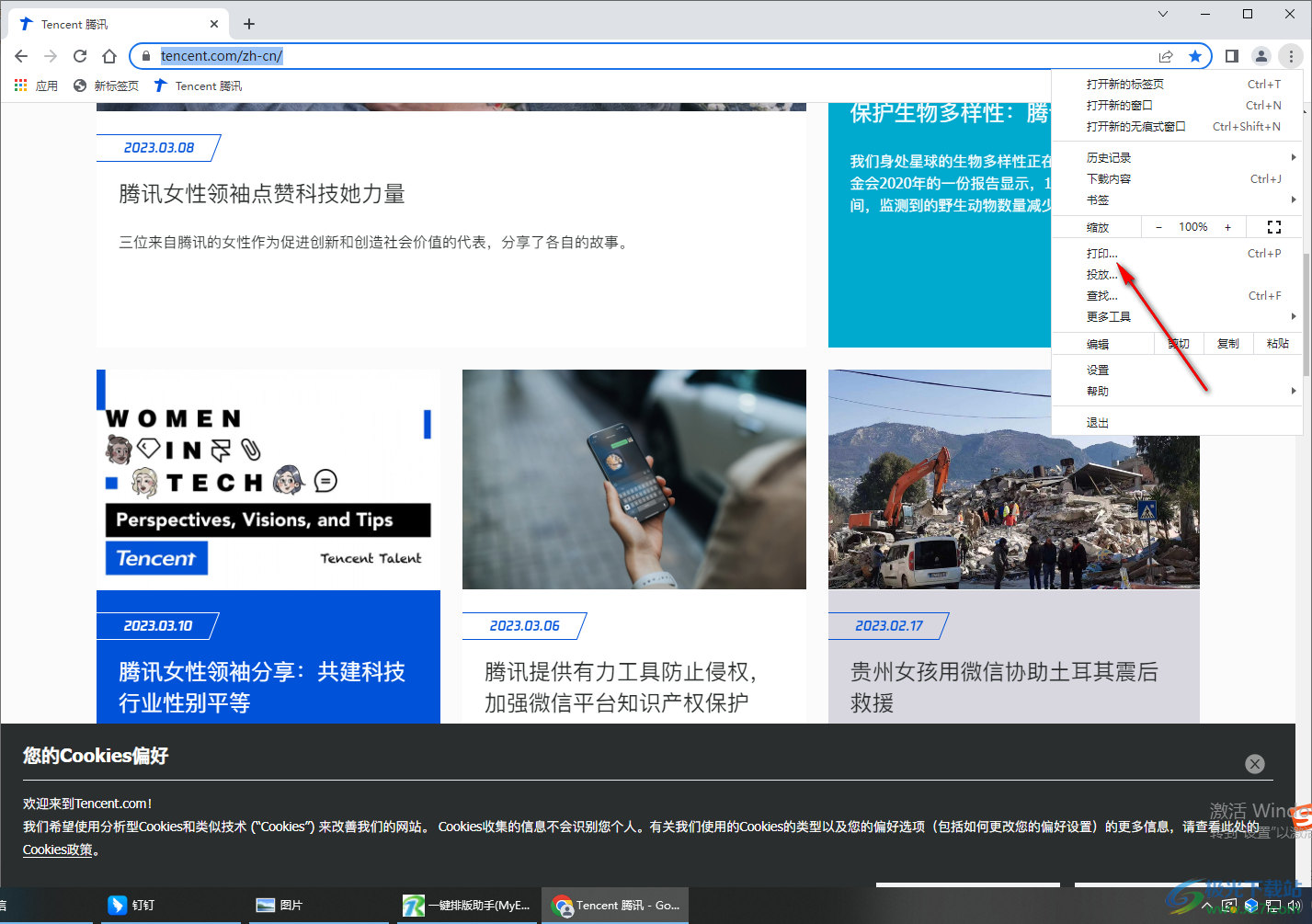Open the 新标签页 bookmark
The image size is (1312, 924).
pos(106,86)
